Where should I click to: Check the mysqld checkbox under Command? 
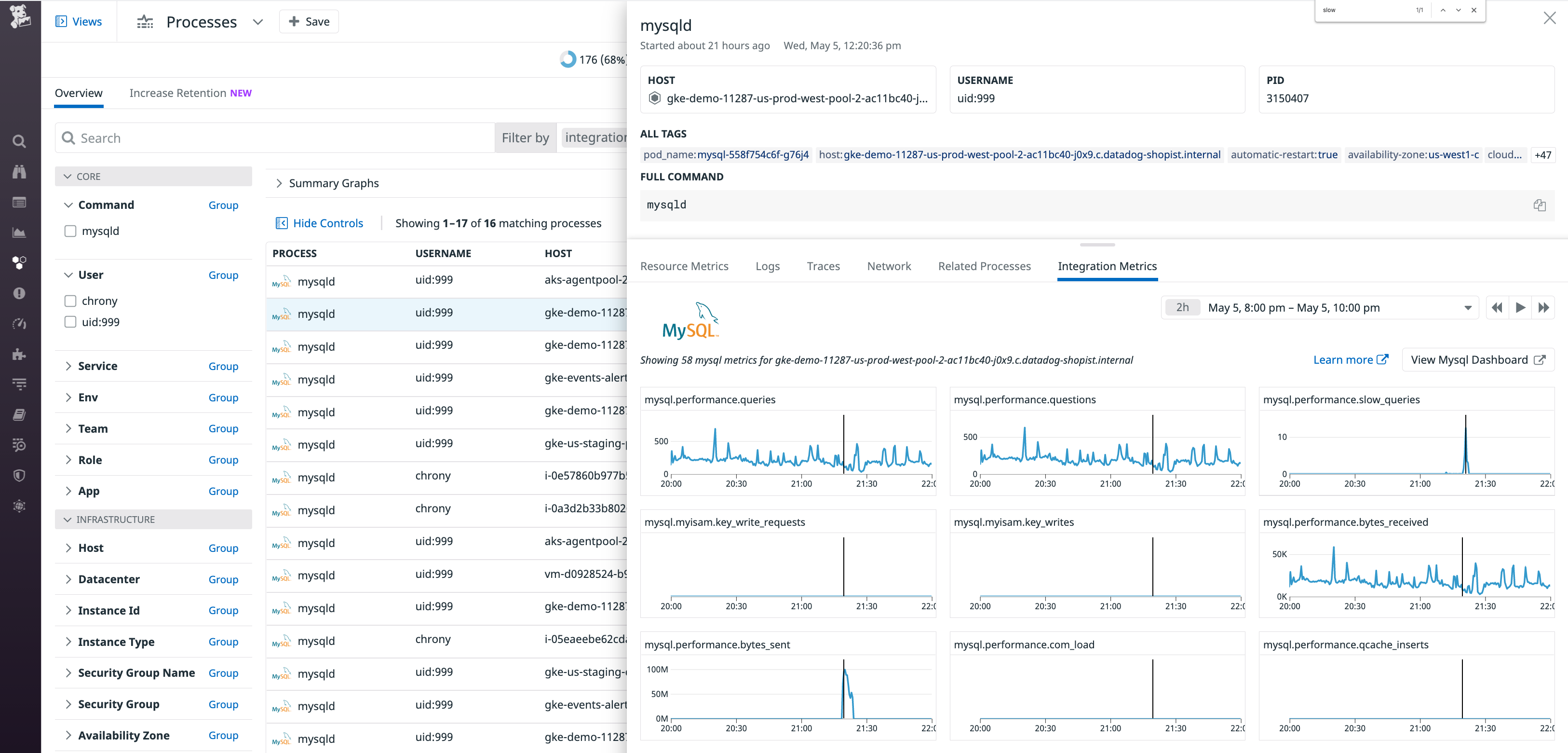click(70, 231)
